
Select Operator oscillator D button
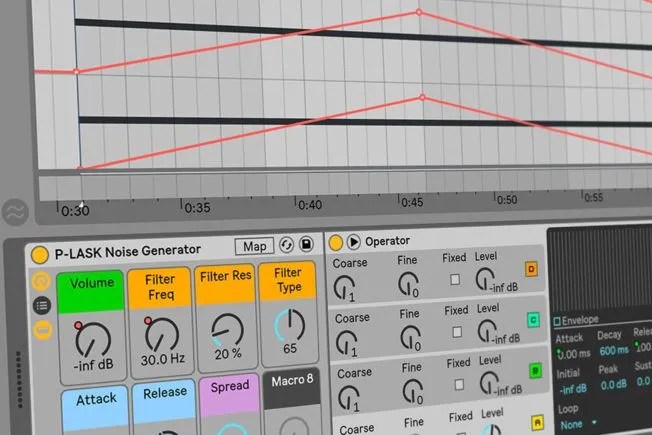[x=531, y=269]
